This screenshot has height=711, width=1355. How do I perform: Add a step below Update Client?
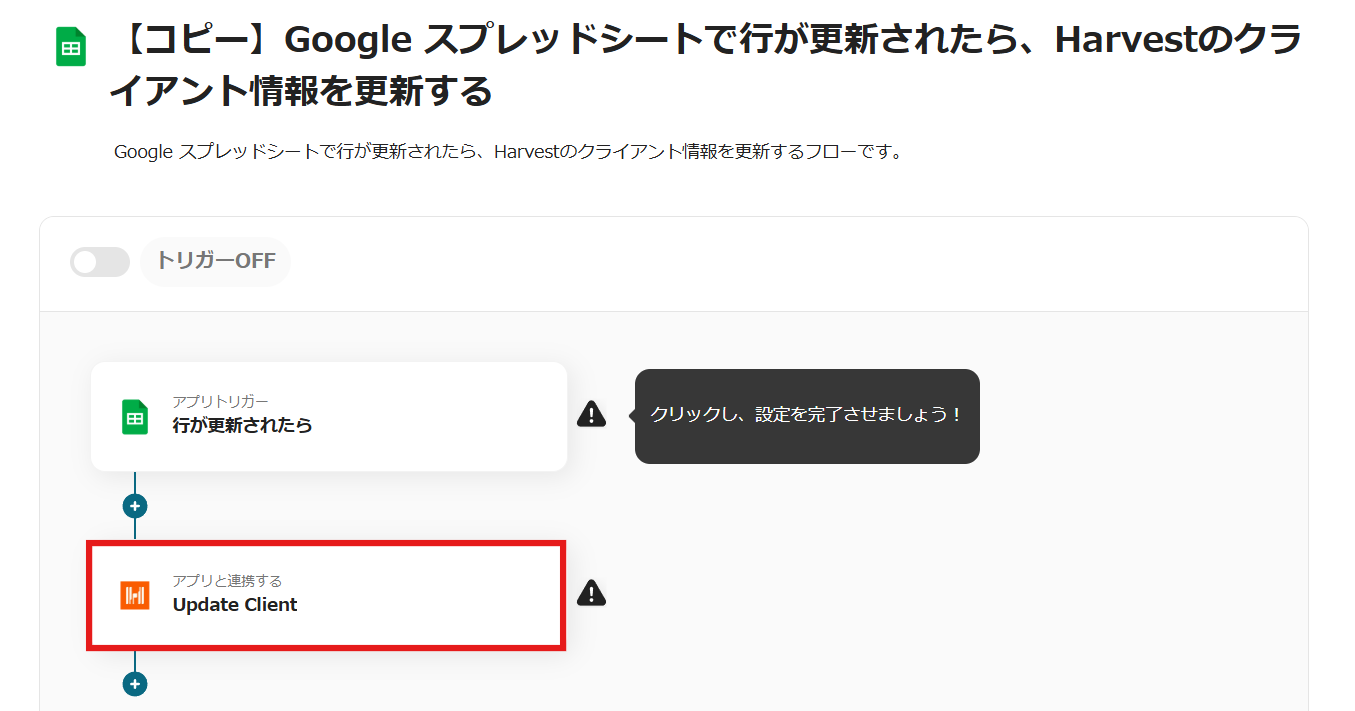135,684
